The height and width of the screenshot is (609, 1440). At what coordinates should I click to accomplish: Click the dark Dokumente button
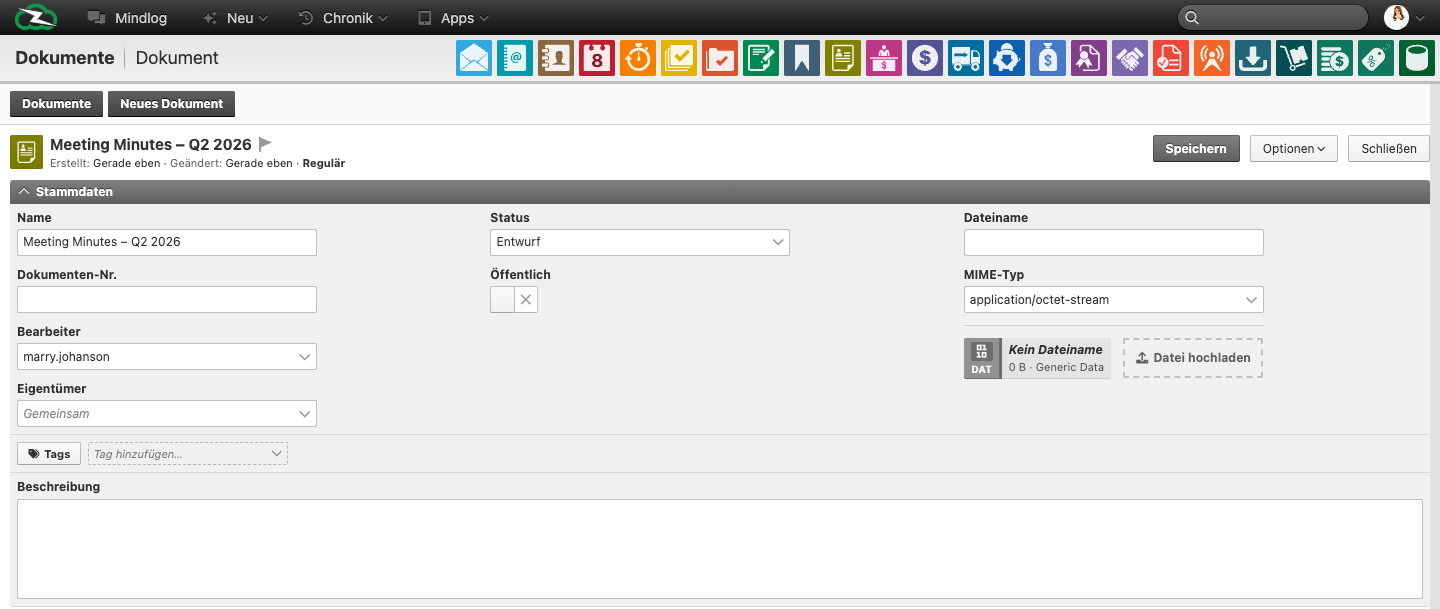56,104
